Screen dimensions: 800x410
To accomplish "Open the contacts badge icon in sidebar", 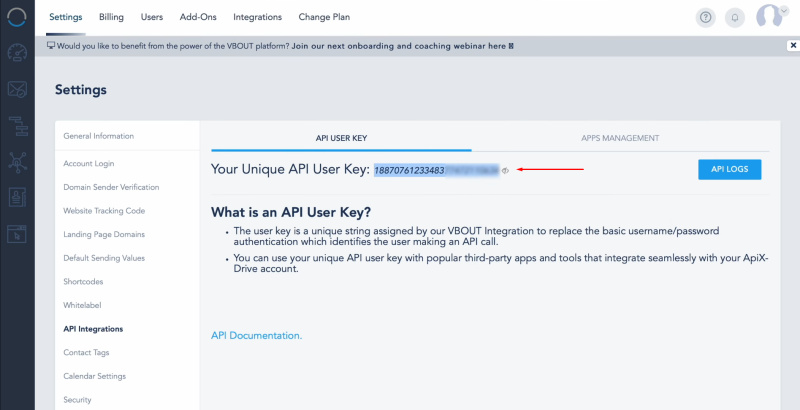I will (x=17, y=197).
